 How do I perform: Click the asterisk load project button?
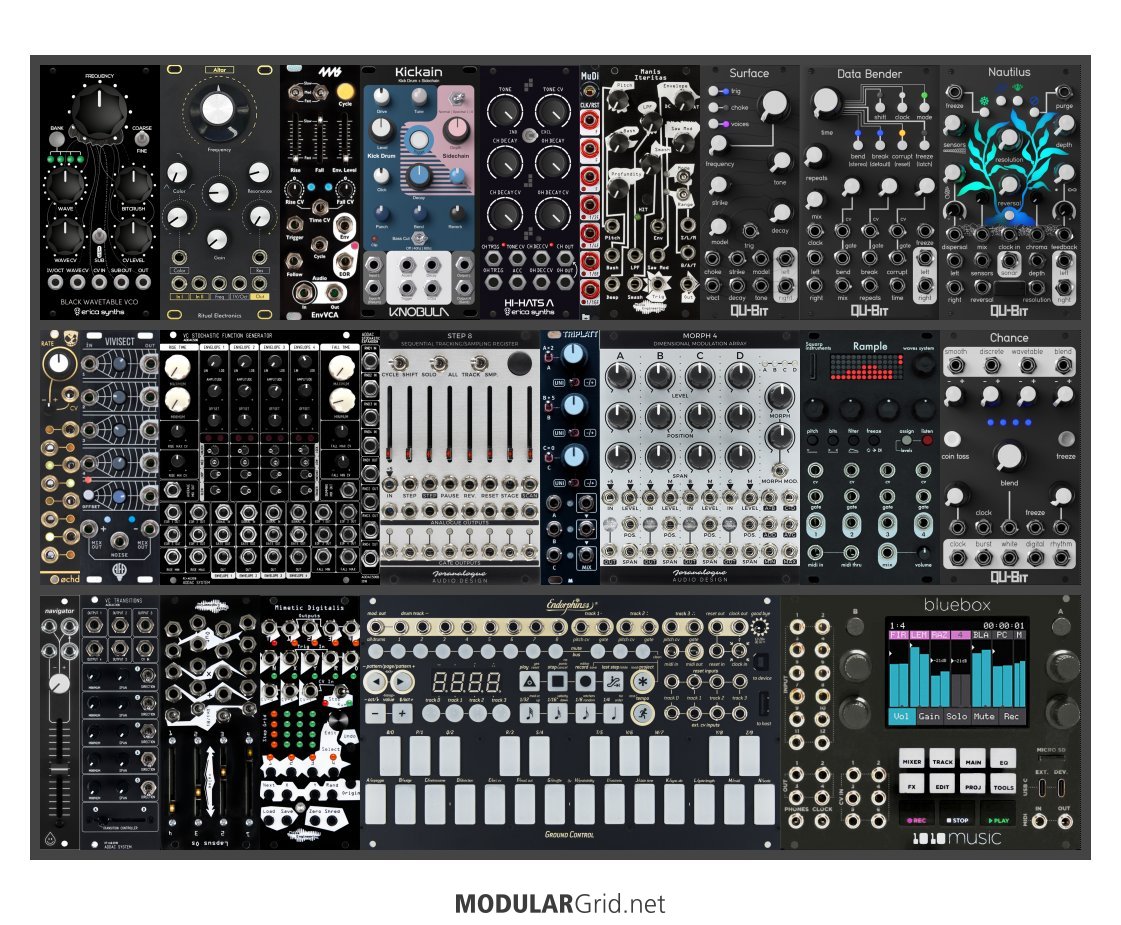(642, 681)
